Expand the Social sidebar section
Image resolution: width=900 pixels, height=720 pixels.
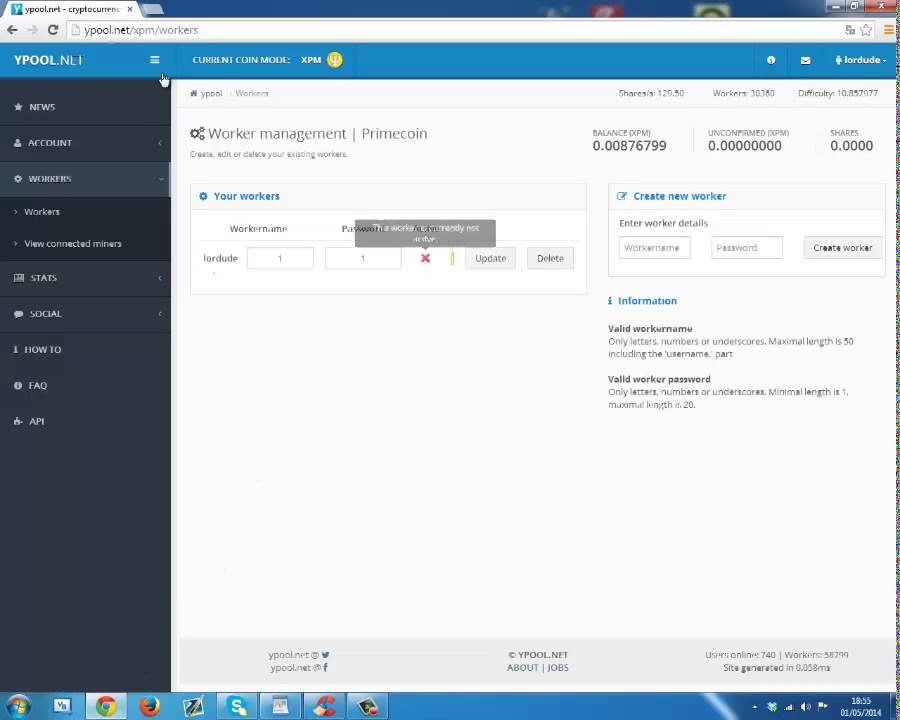pyautogui.click(x=85, y=313)
